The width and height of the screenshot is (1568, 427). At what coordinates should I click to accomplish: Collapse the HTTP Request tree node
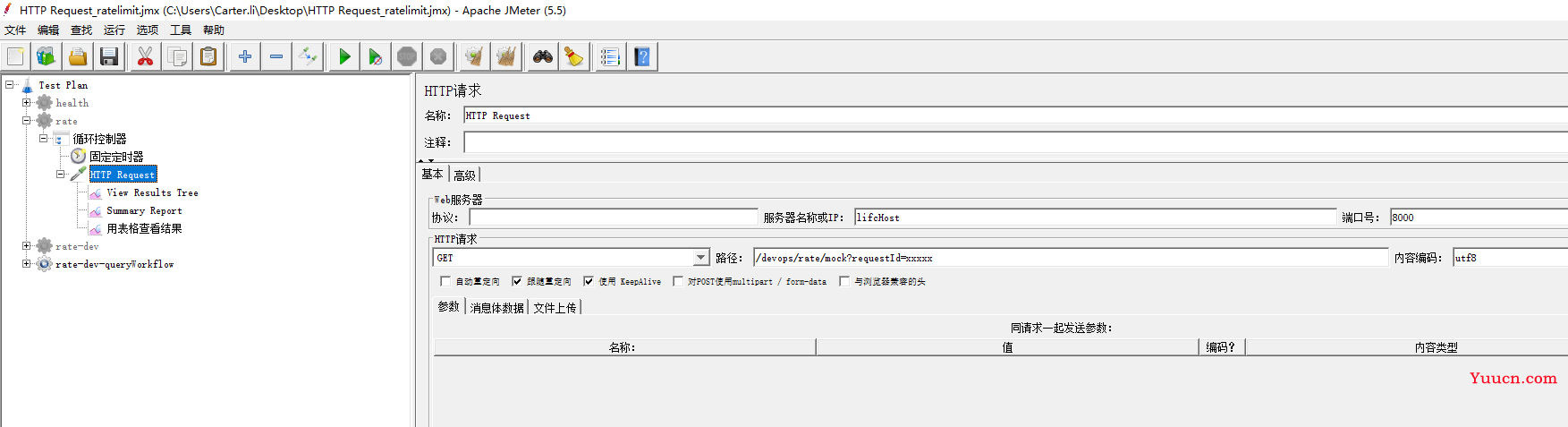[61, 175]
